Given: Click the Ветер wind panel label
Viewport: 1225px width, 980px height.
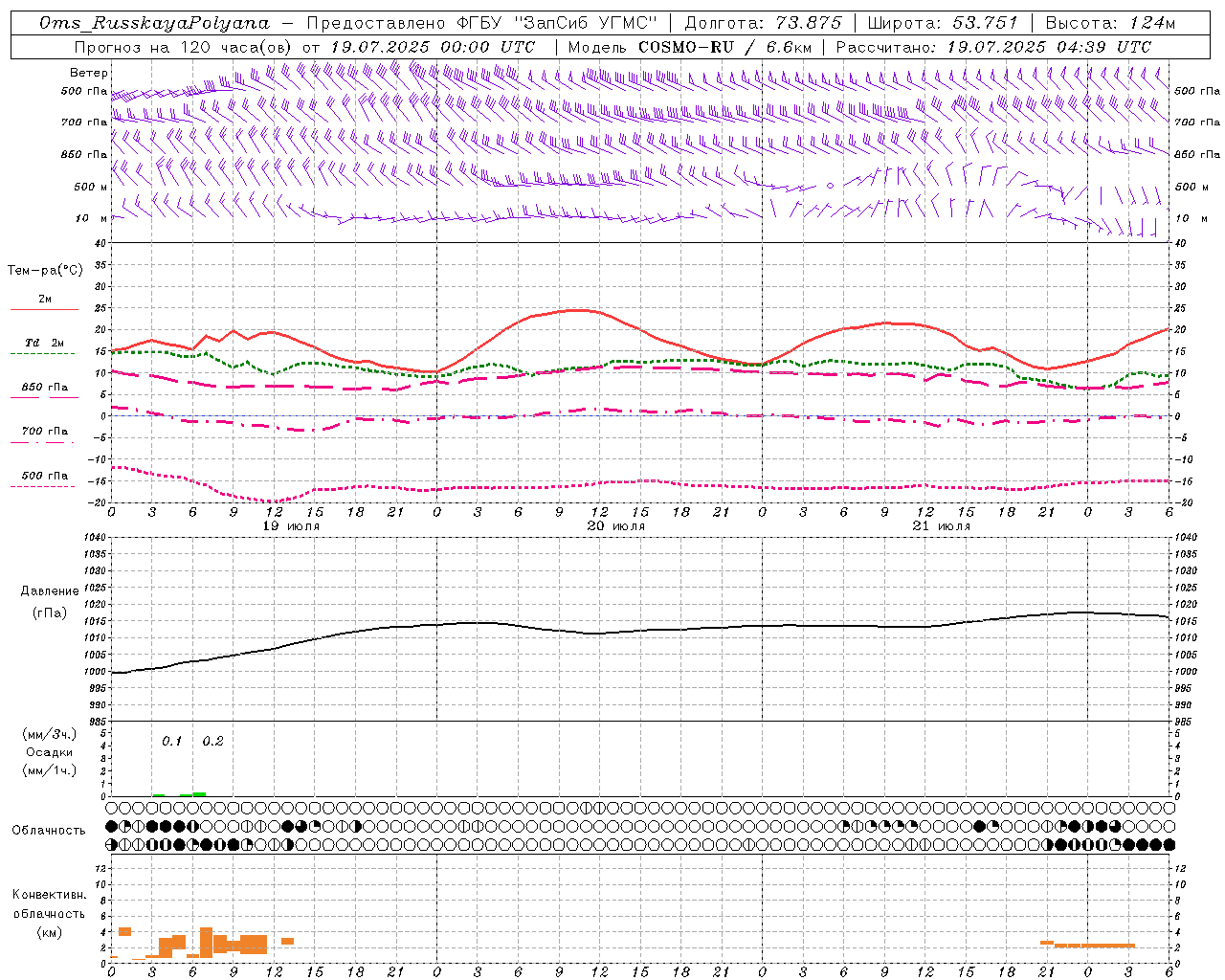Looking at the screenshot, I should click(89, 73).
